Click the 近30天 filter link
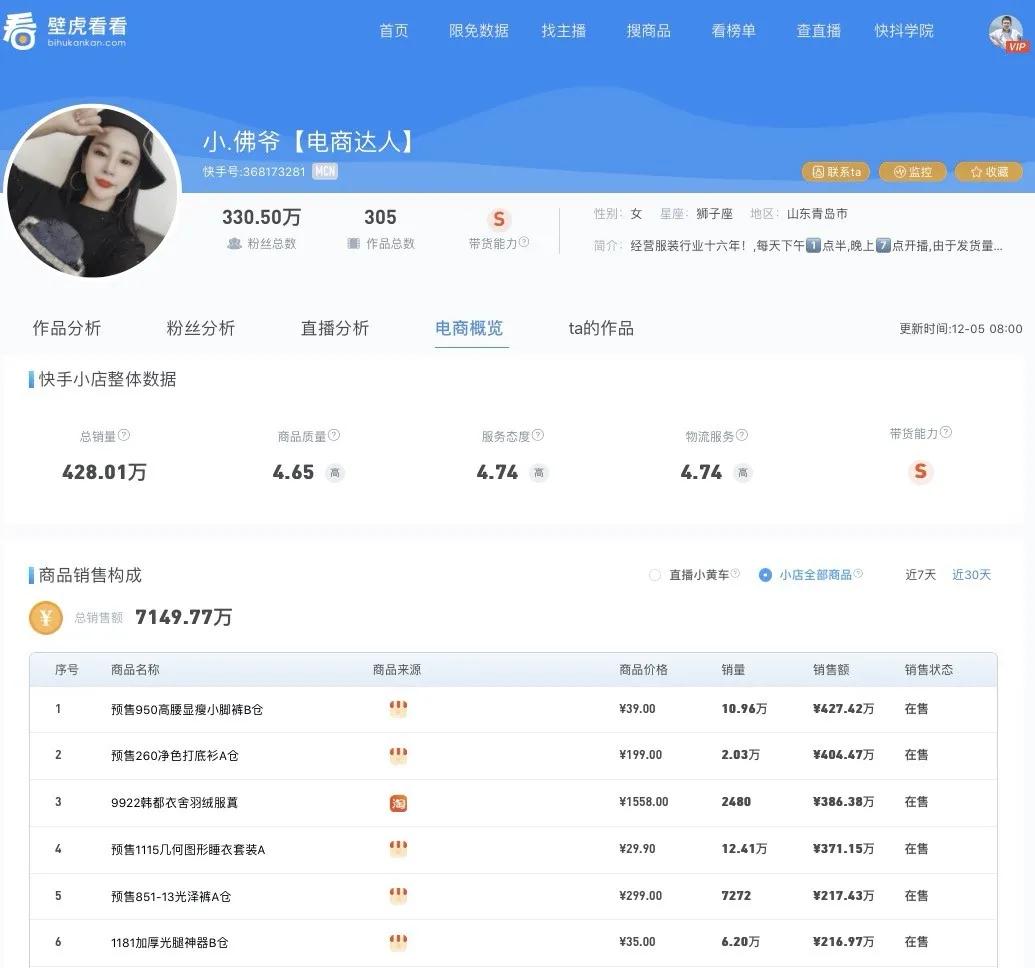This screenshot has height=968, width=1035. 970,575
